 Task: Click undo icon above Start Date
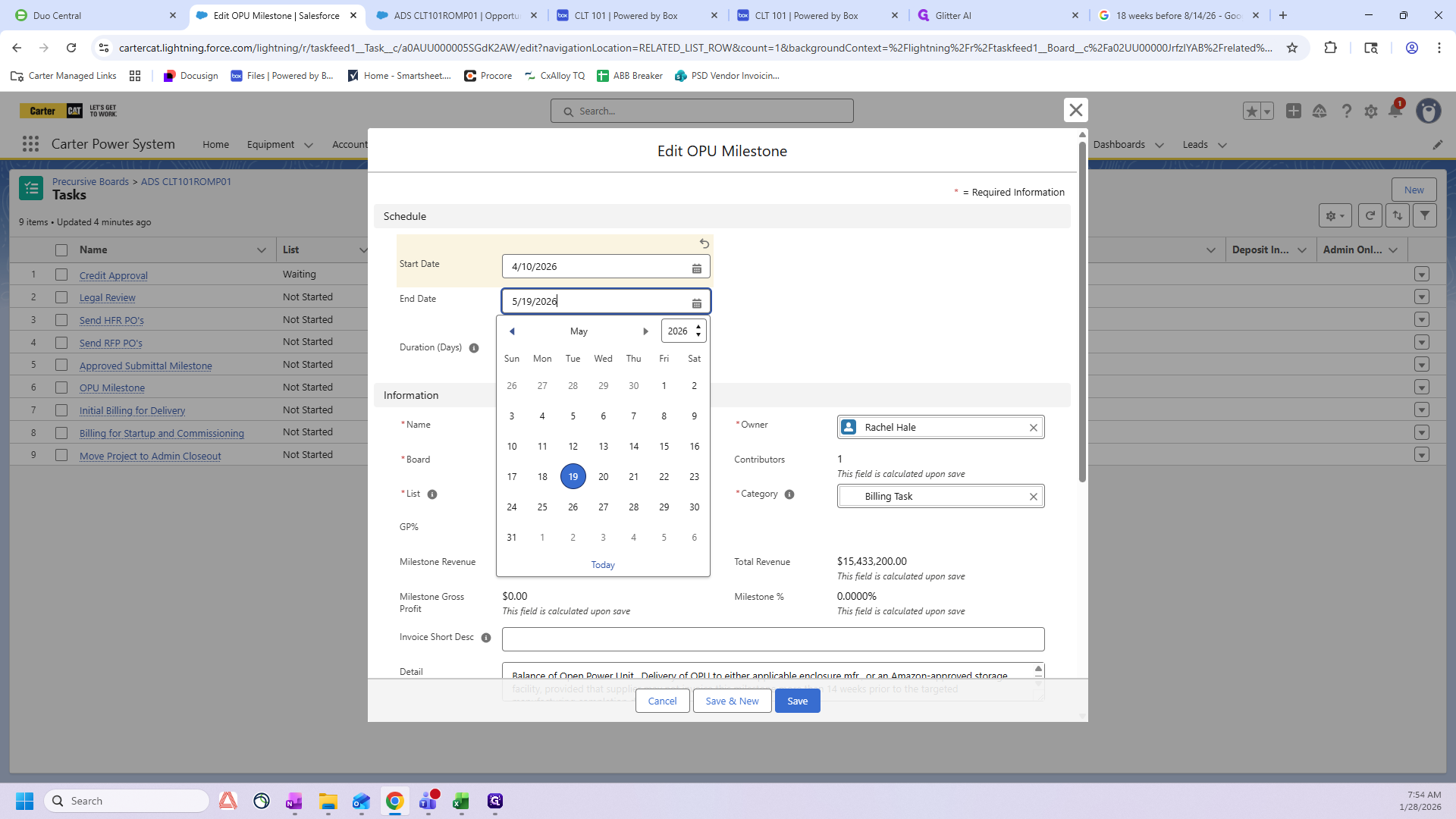coord(704,243)
